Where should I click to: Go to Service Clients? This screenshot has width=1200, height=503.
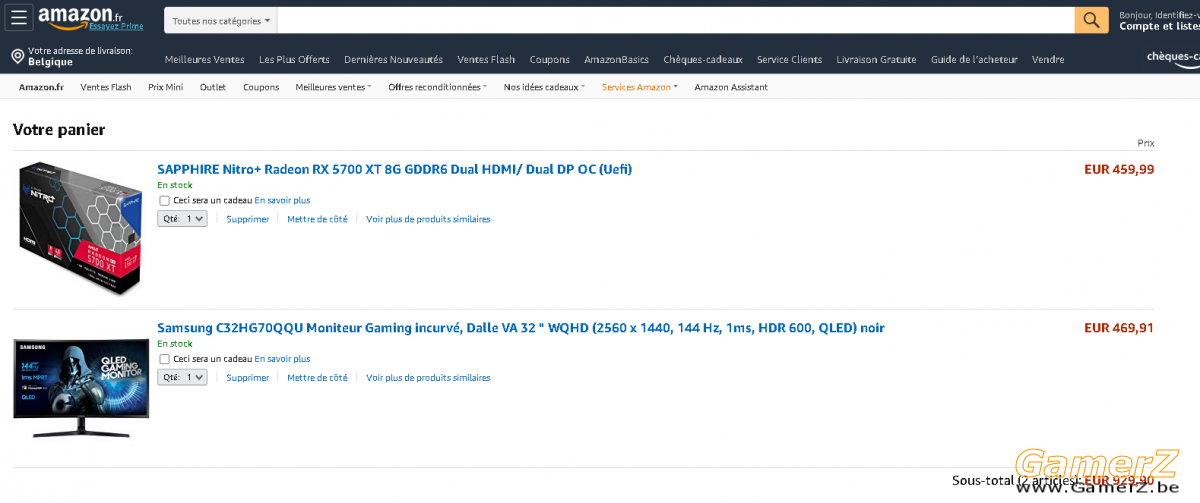(x=790, y=60)
